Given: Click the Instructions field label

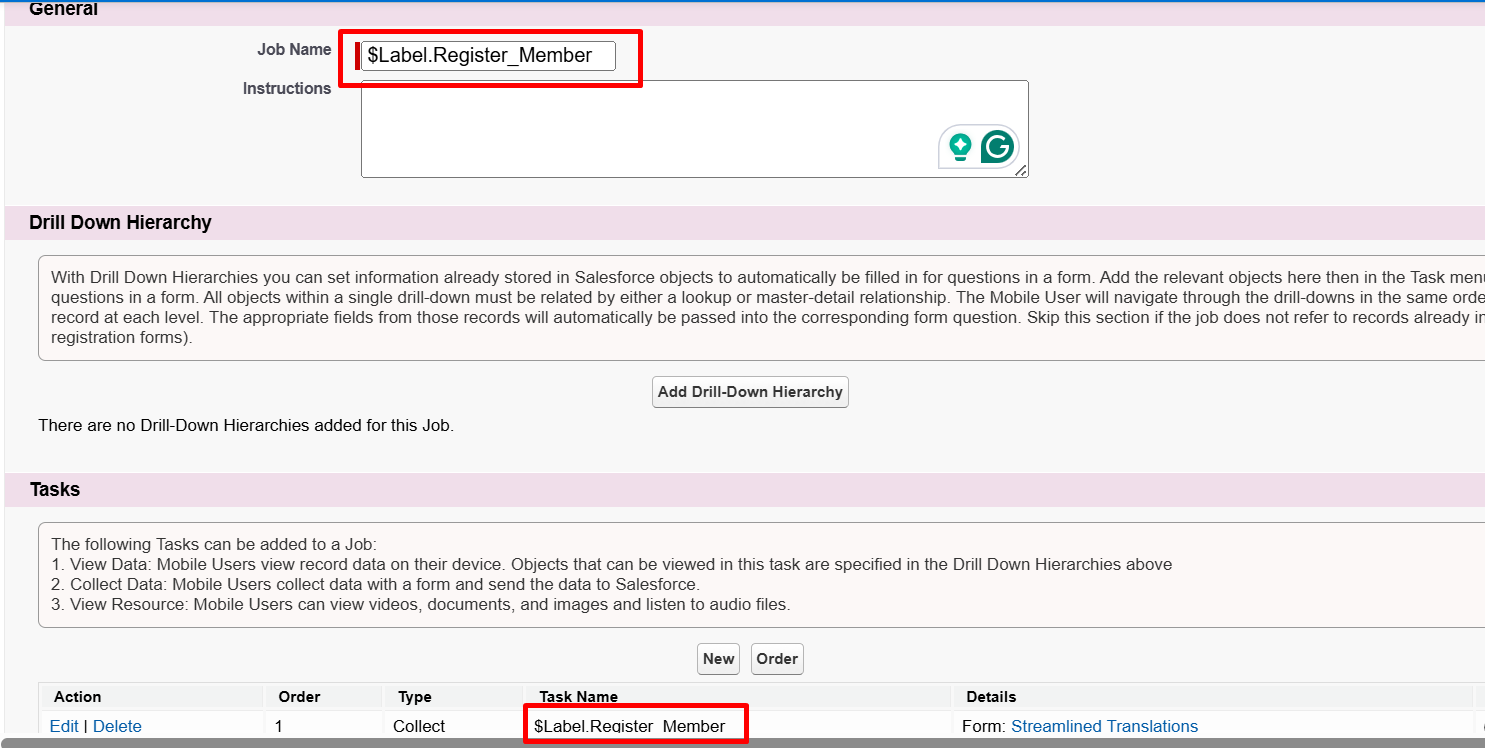Looking at the screenshot, I should 287,88.
